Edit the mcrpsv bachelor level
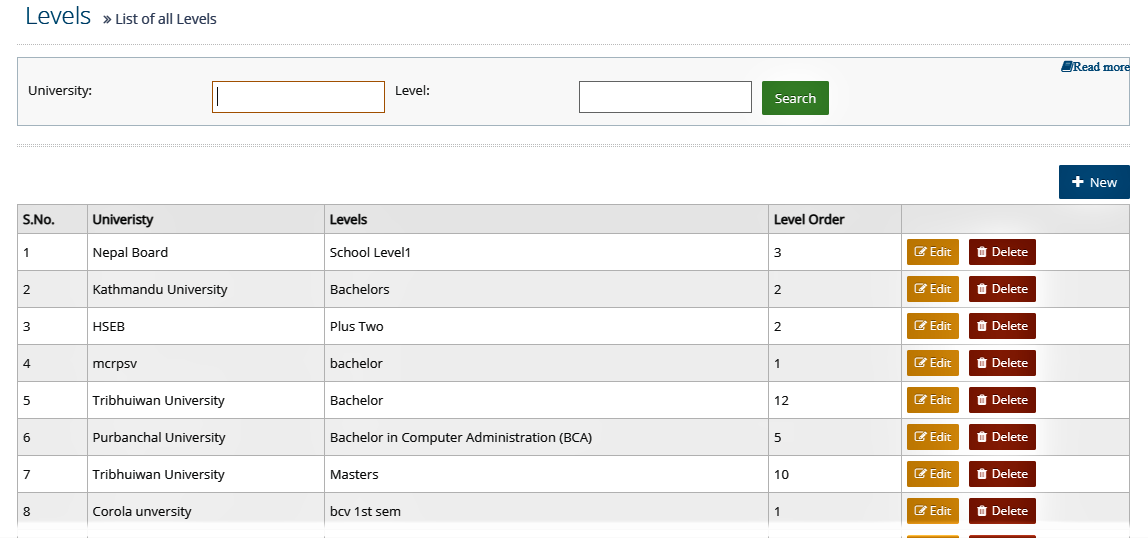The height and width of the screenshot is (538, 1148). click(x=932, y=363)
